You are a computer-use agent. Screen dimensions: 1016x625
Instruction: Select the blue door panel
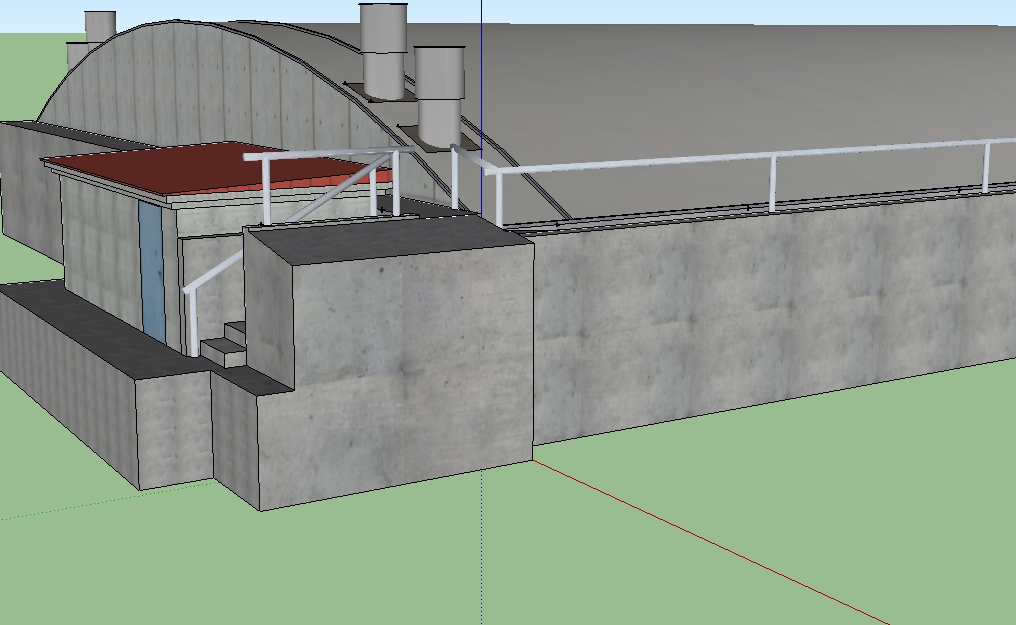(152, 272)
